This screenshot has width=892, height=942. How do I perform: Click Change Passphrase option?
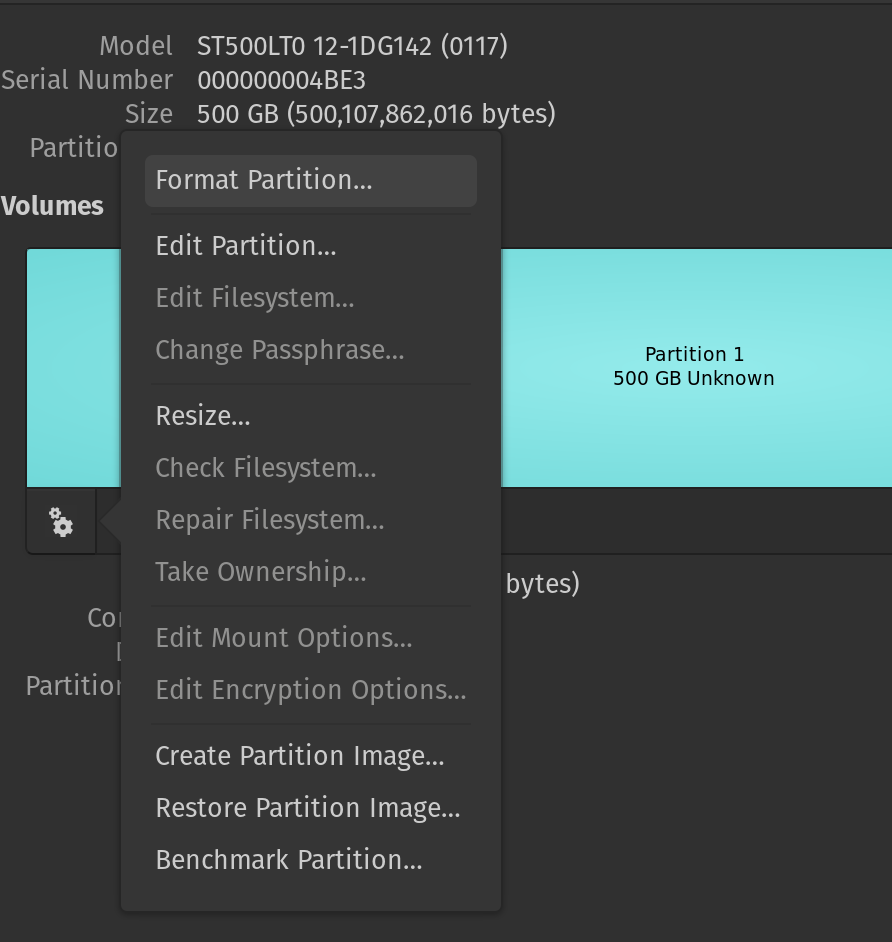point(280,350)
